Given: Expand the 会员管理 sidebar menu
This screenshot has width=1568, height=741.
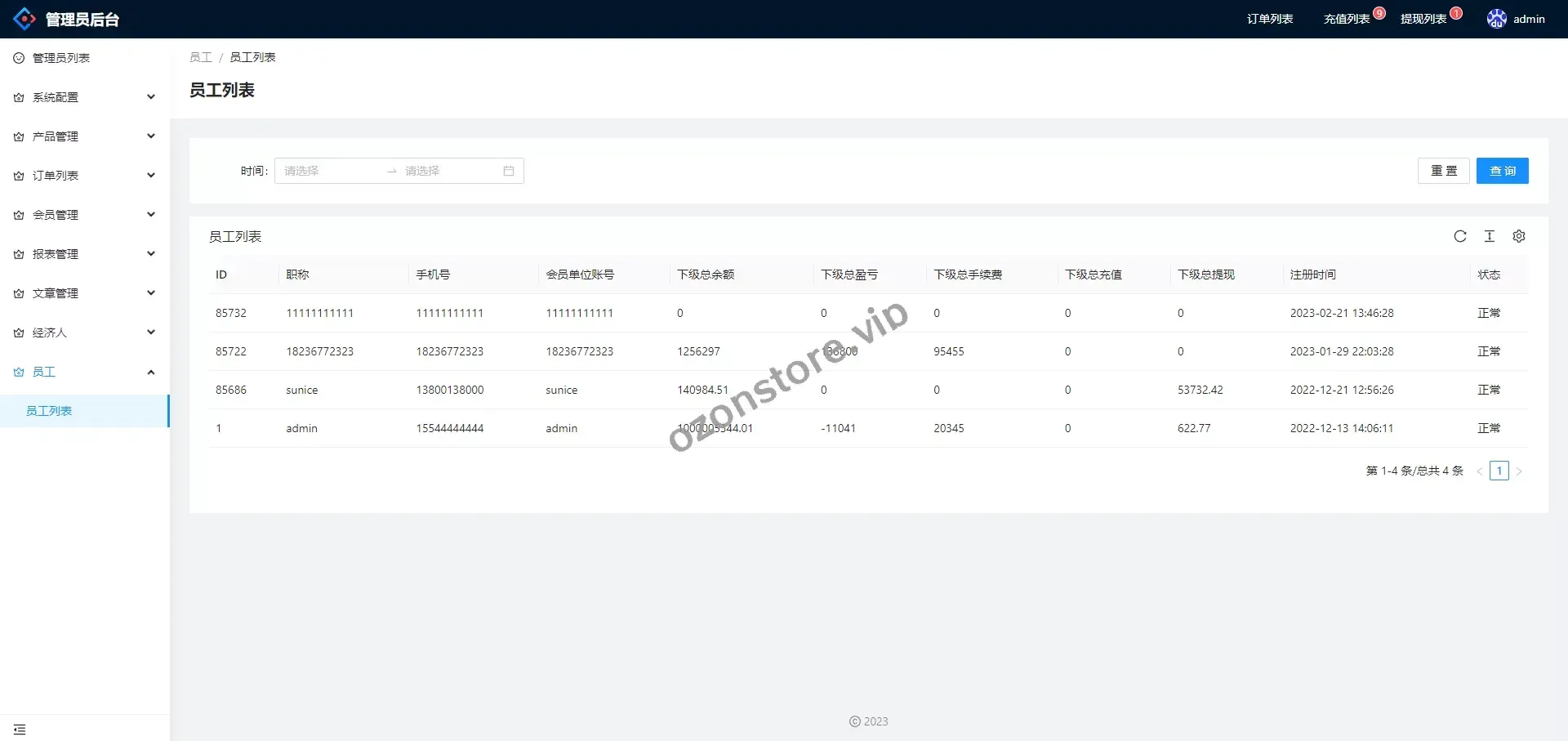Looking at the screenshot, I should [85, 215].
